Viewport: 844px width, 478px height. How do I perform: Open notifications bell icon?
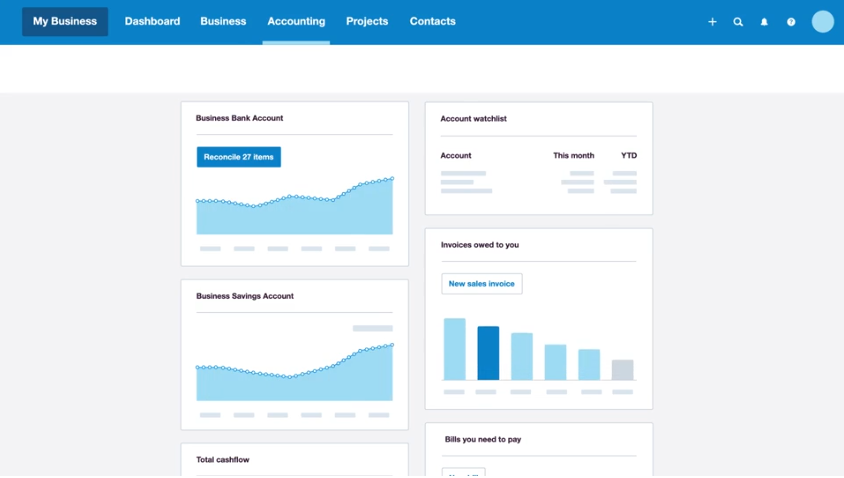click(764, 22)
